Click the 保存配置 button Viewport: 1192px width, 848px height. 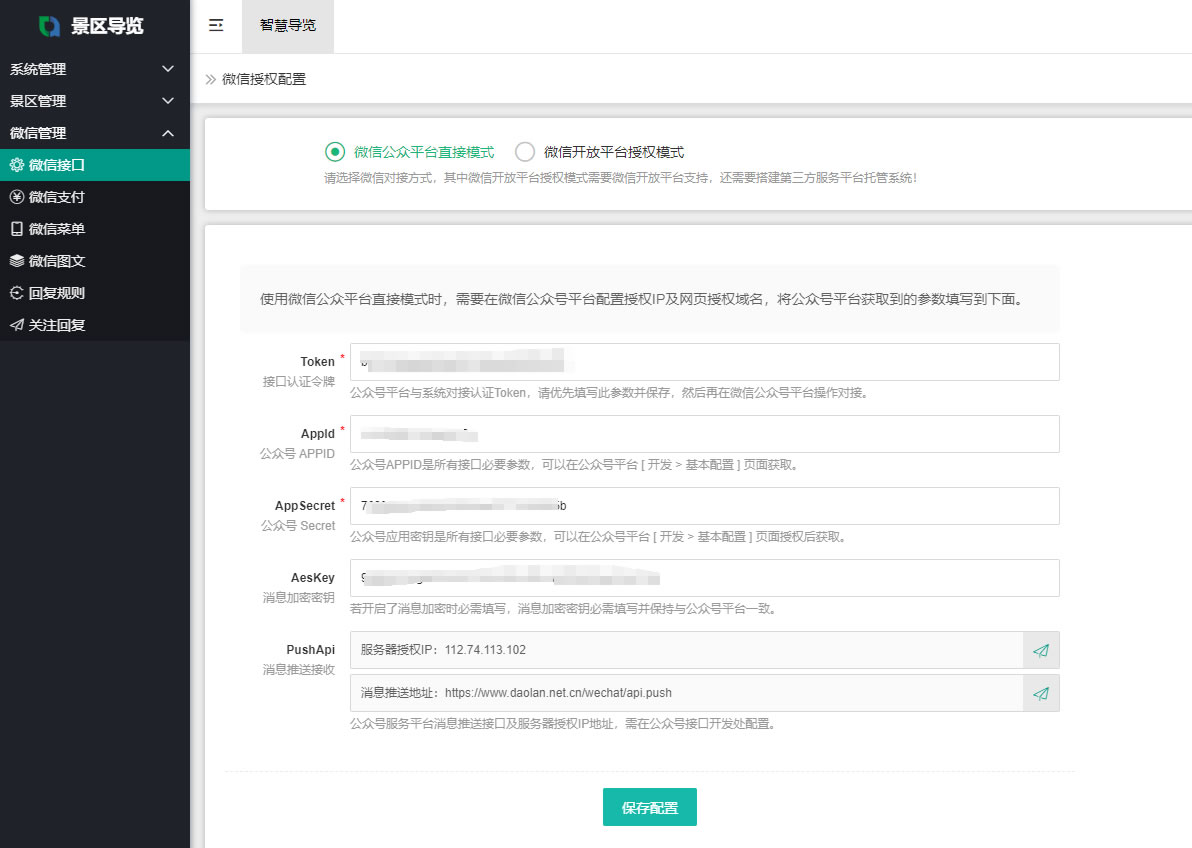coord(649,807)
